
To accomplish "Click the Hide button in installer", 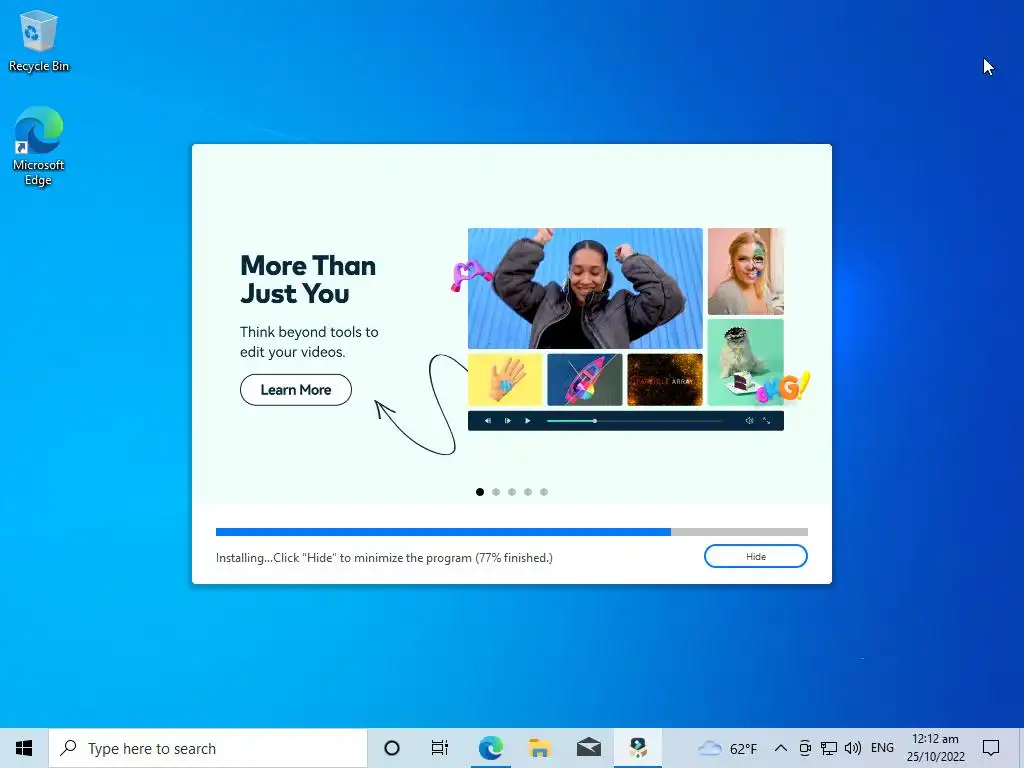I will [756, 556].
